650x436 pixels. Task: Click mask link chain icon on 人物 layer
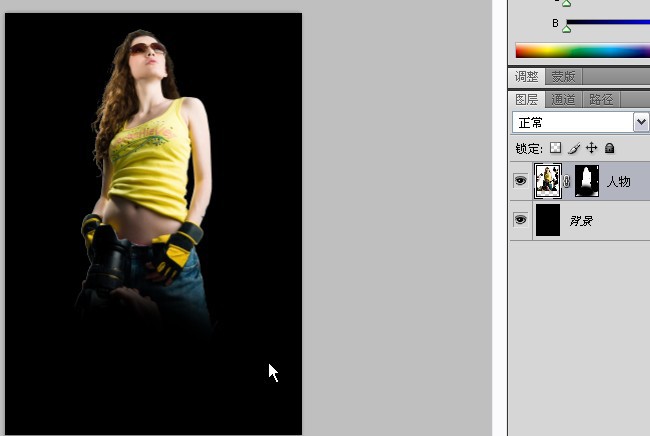coord(567,181)
